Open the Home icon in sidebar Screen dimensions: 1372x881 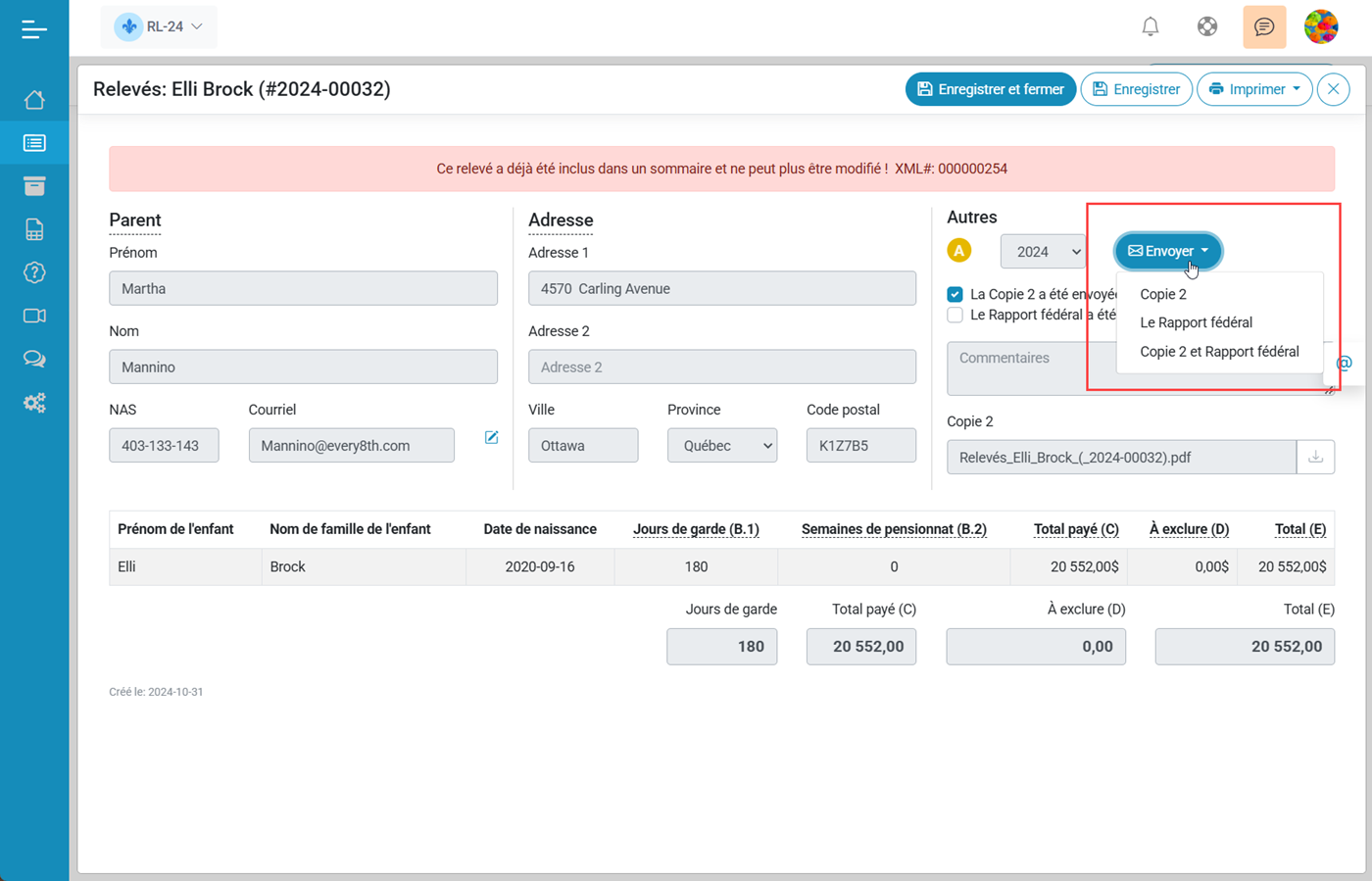coord(34,99)
